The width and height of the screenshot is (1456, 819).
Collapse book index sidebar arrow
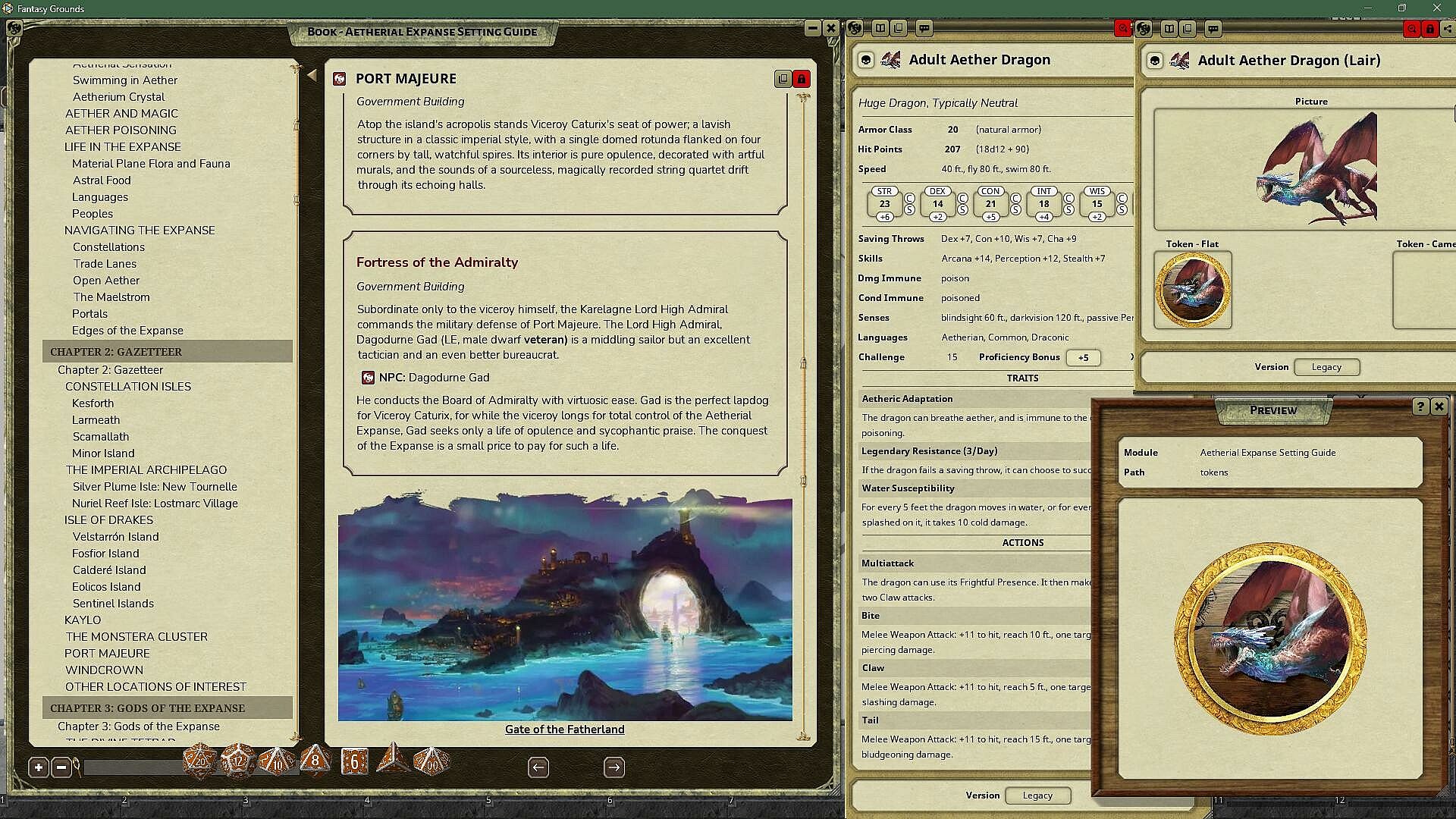(x=312, y=75)
